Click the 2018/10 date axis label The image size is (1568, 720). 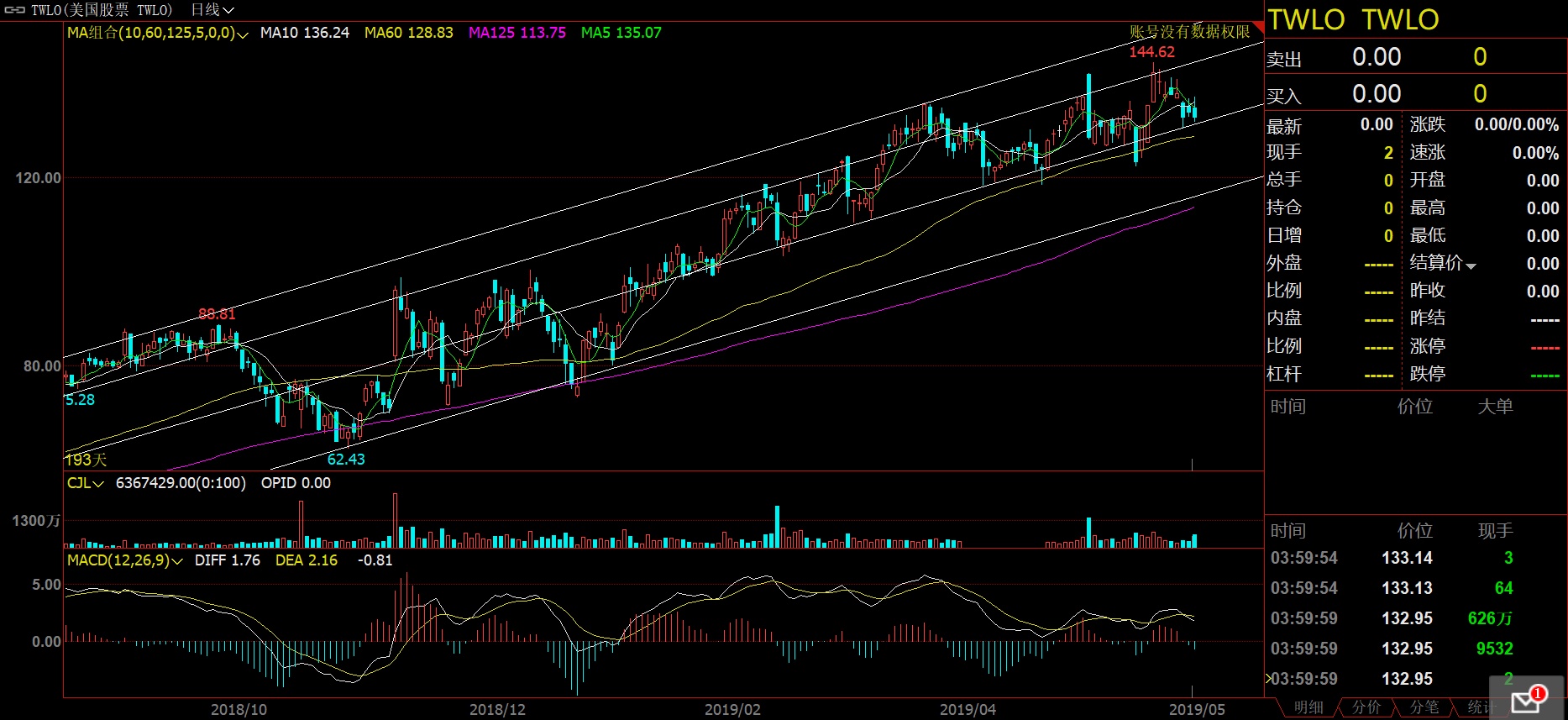[x=239, y=710]
